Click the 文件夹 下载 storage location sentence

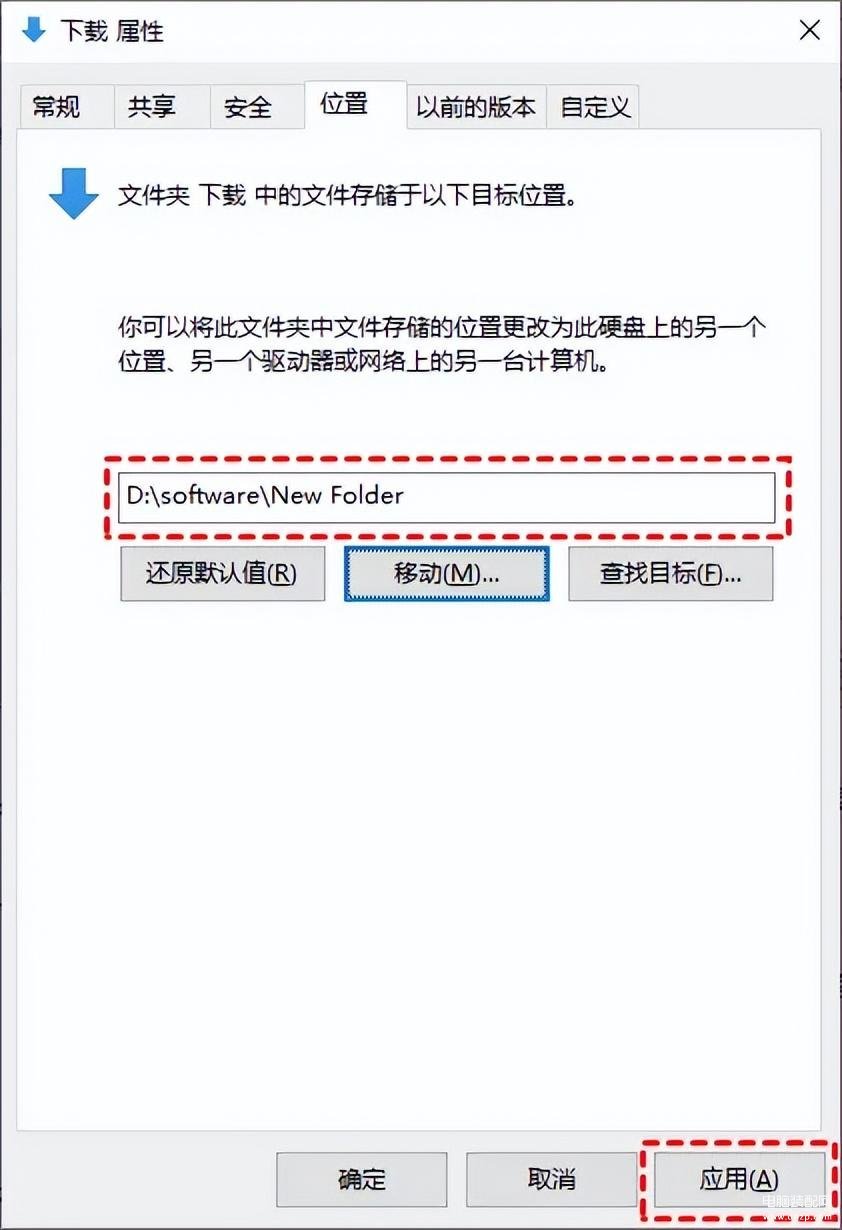348,194
